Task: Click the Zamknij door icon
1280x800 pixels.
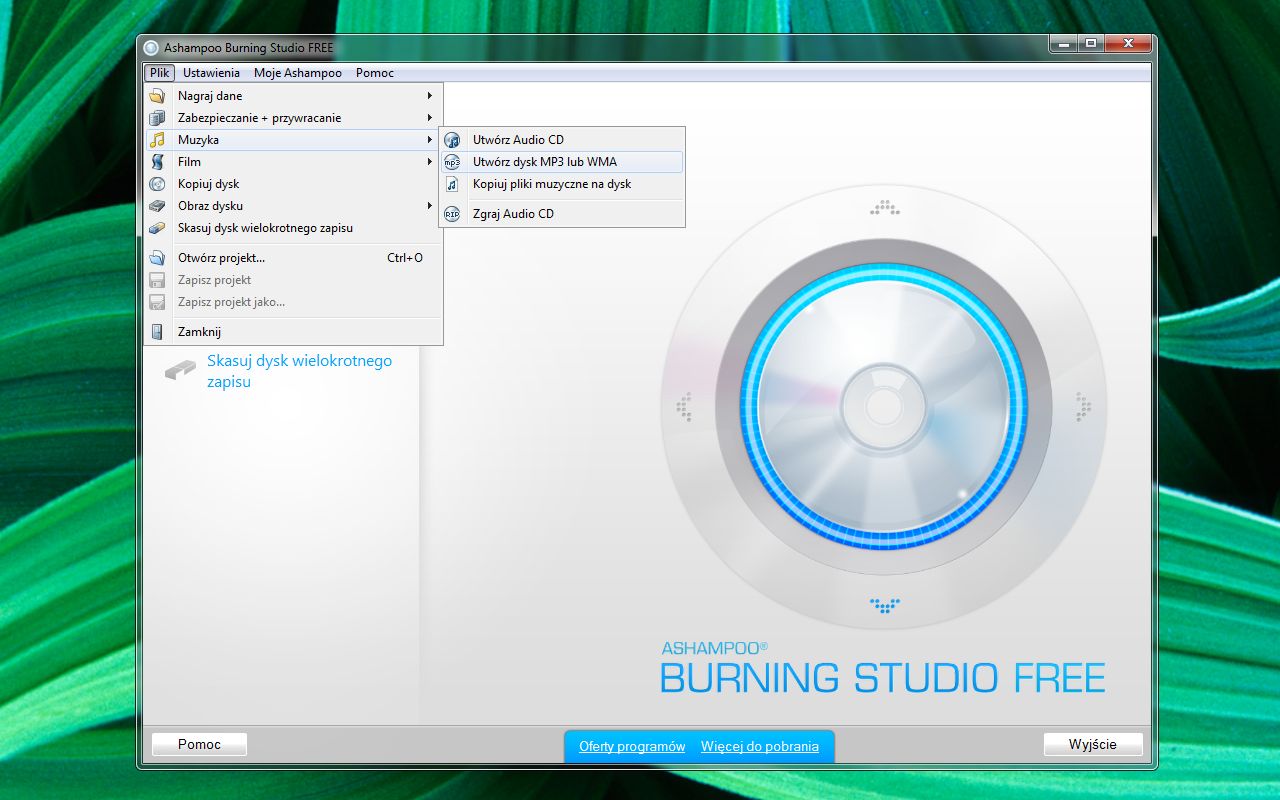Action: (157, 332)
